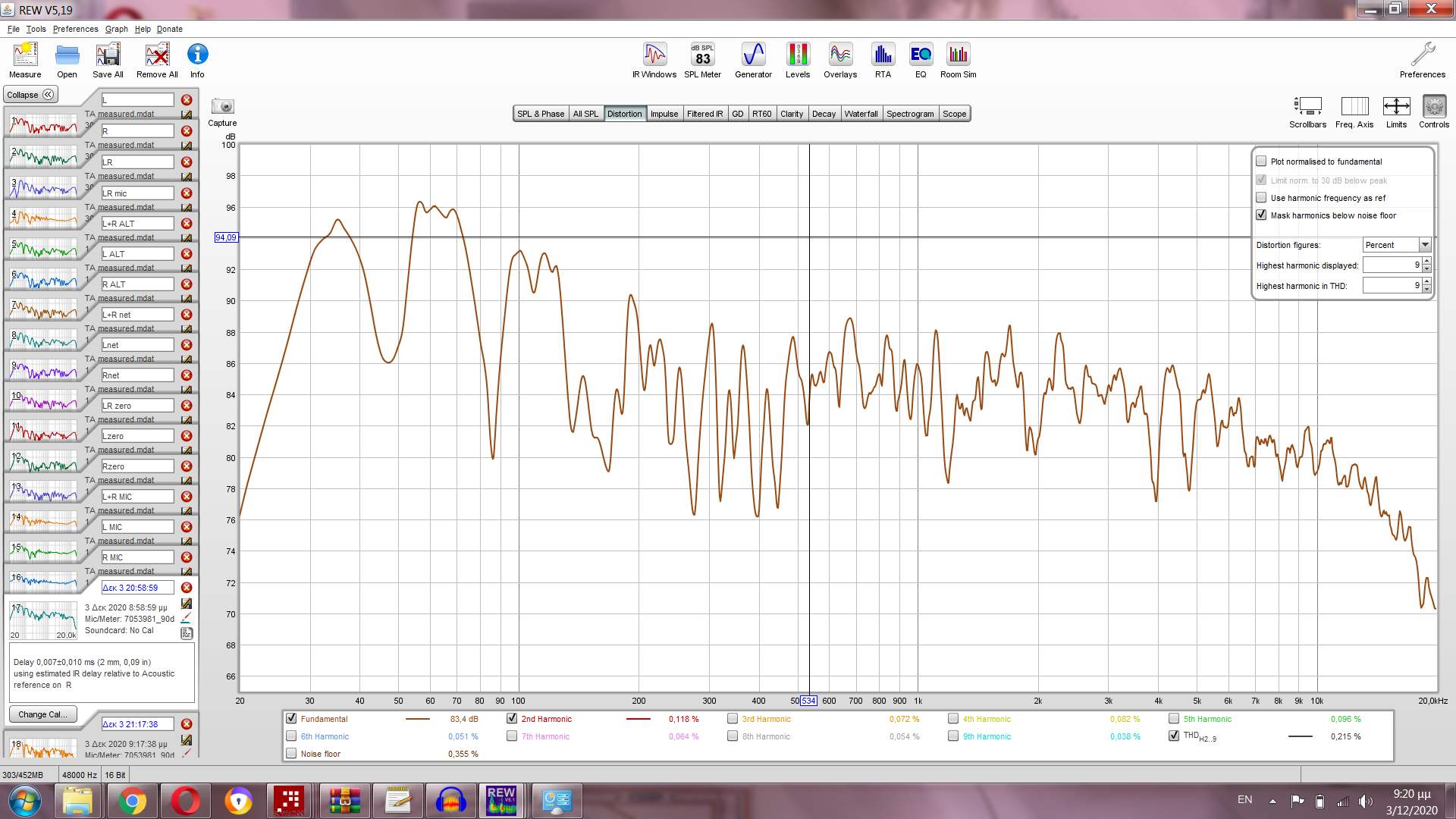The image size is (1456, 819).
Task: Click the Capture camera icon
Action: tap(222, 107)
